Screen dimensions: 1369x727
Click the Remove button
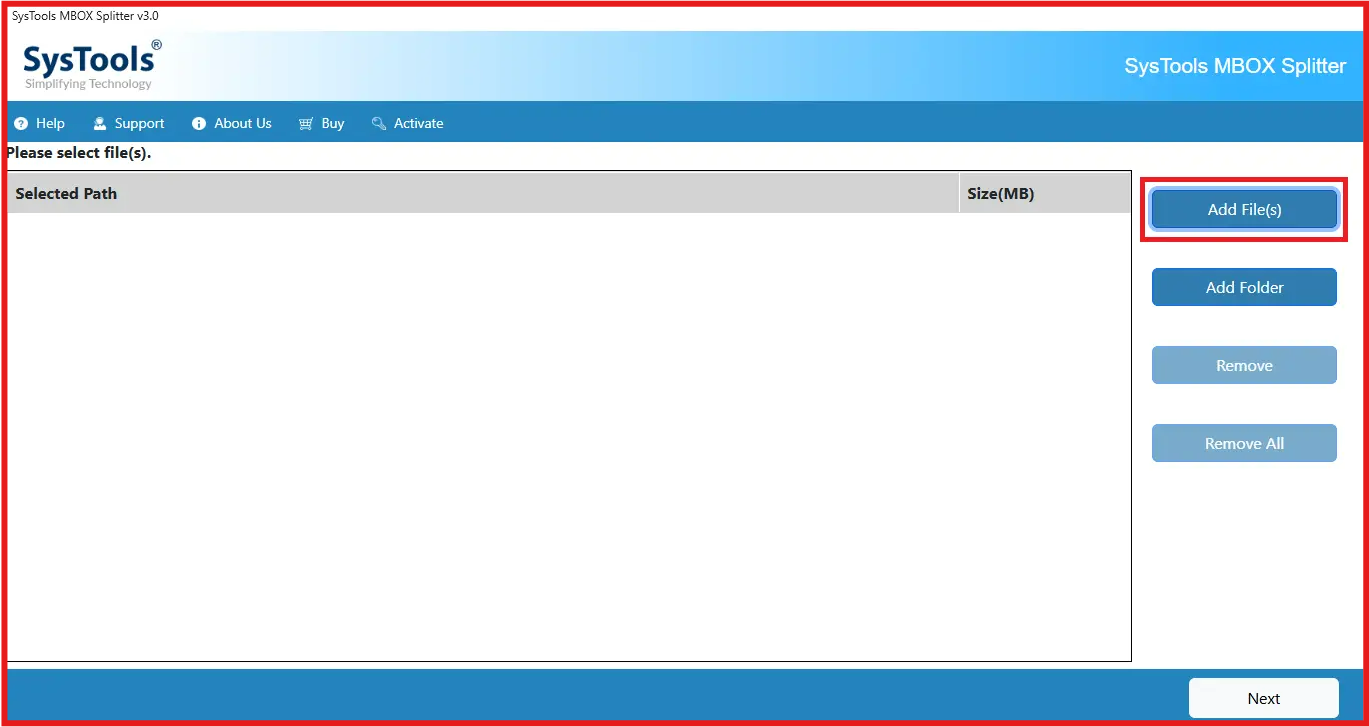pos(1244,365)
